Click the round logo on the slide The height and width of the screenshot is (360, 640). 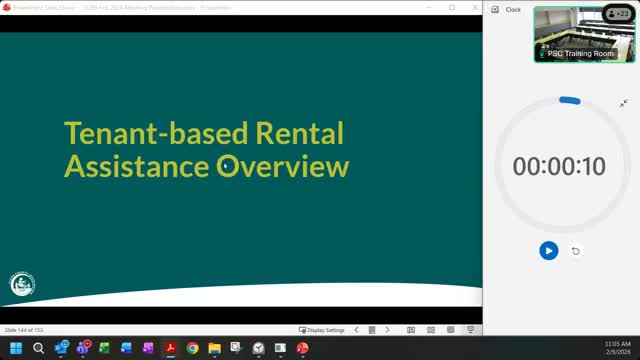coord(22,284)
